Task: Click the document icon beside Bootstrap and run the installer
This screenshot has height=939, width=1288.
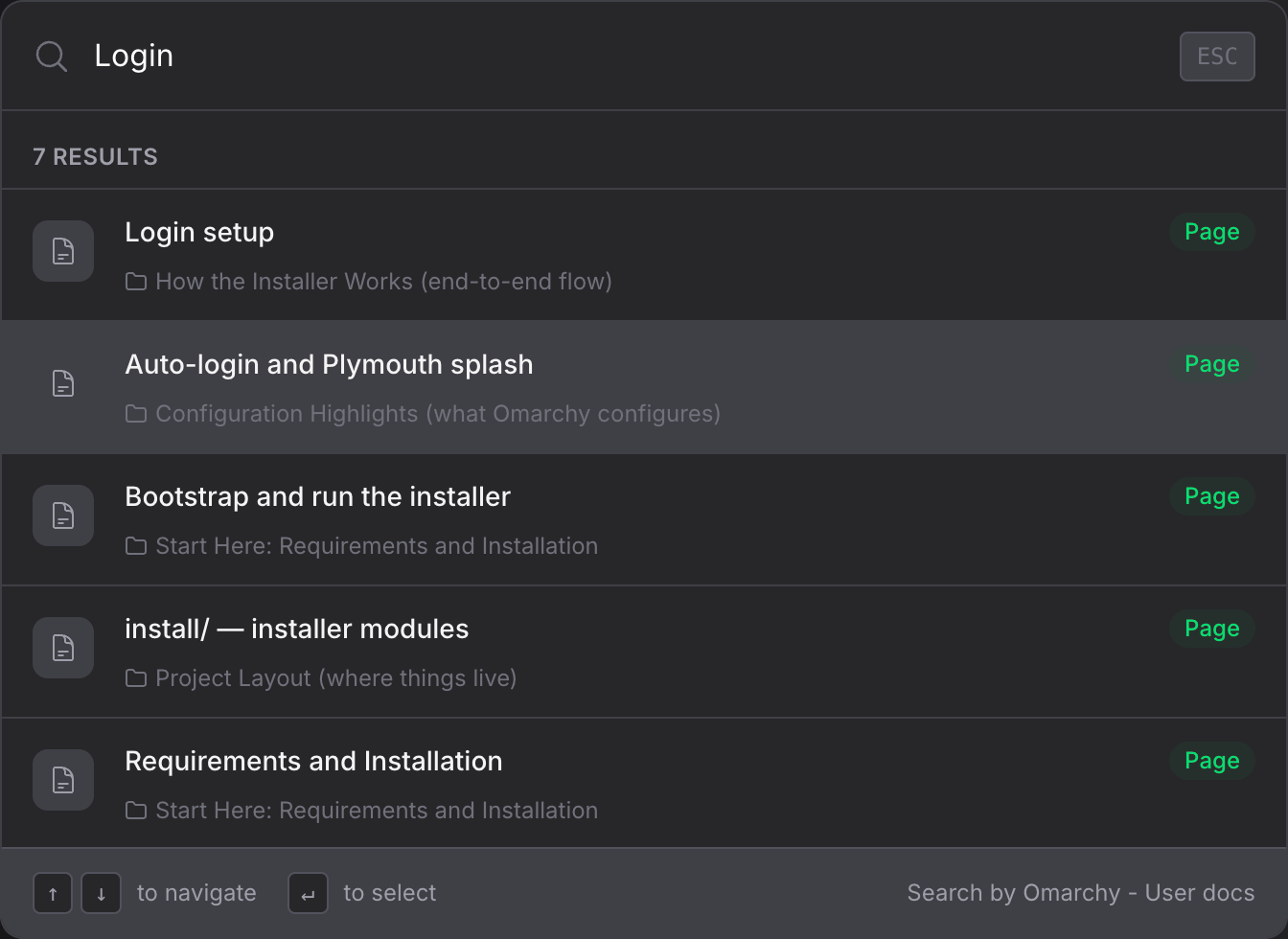Action: click(63, 516)
